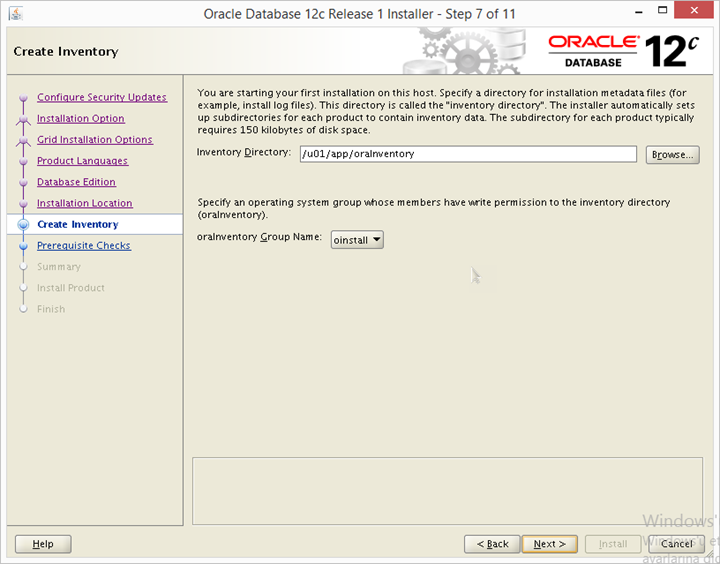Viewport: 720px width, 564px height.
Task: Go back to Installation Location step
Action: (85, 203)
